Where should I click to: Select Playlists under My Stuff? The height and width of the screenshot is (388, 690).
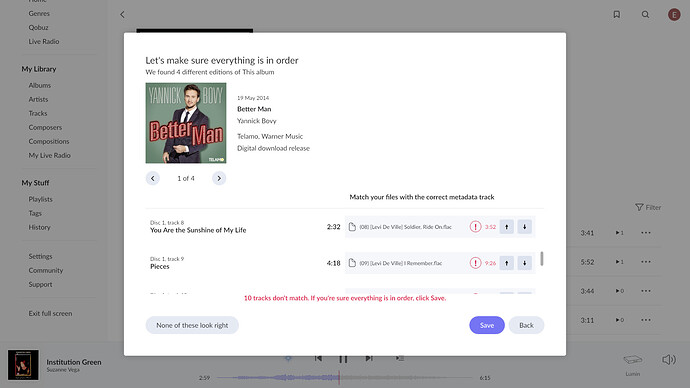pyautogui.click(x=40, y=199)
